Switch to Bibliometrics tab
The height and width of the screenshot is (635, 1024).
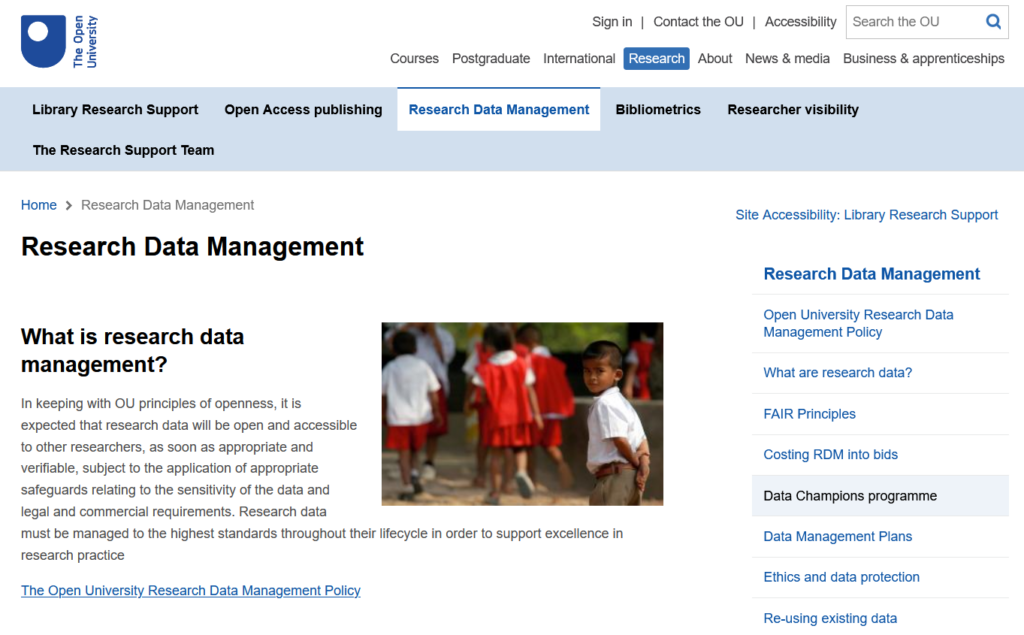(x=658, y=109)
